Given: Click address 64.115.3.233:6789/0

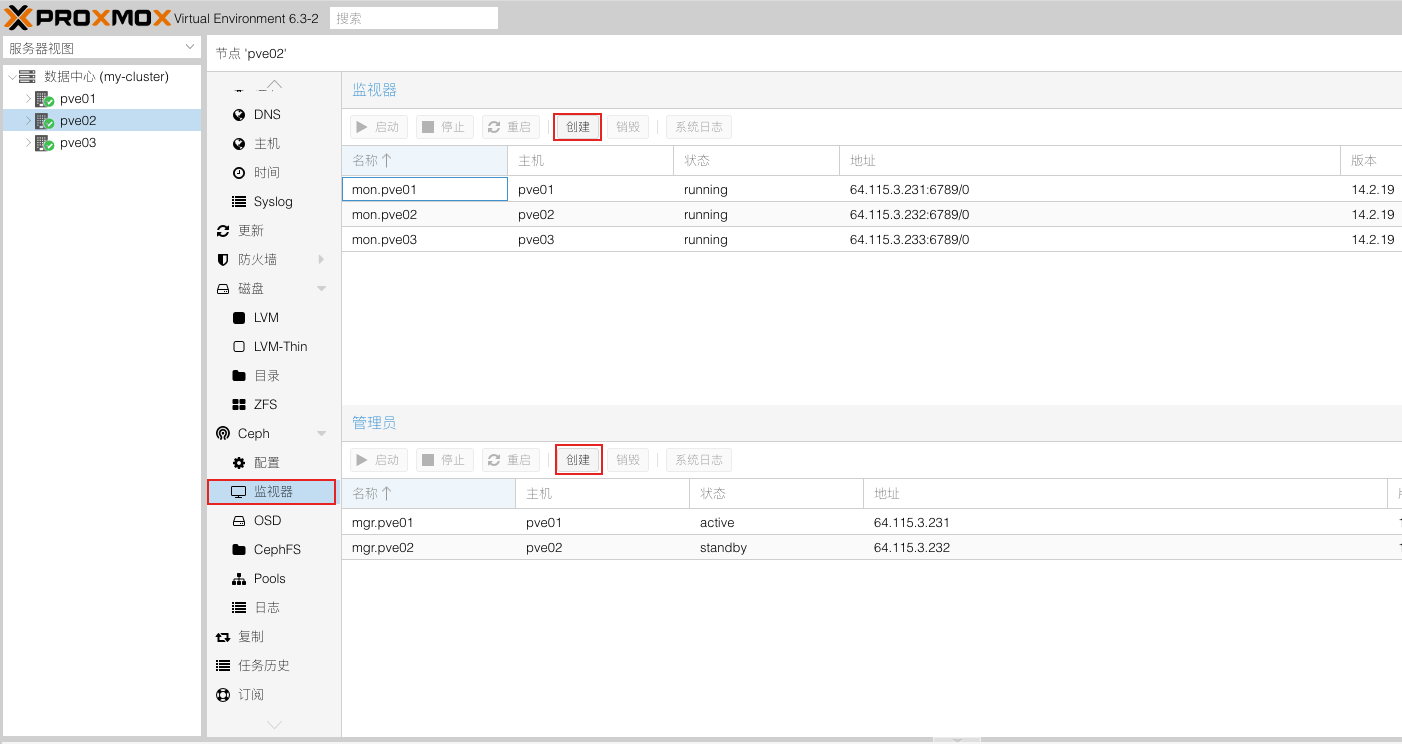Looking at the screenshot, I should coord(909,240).
